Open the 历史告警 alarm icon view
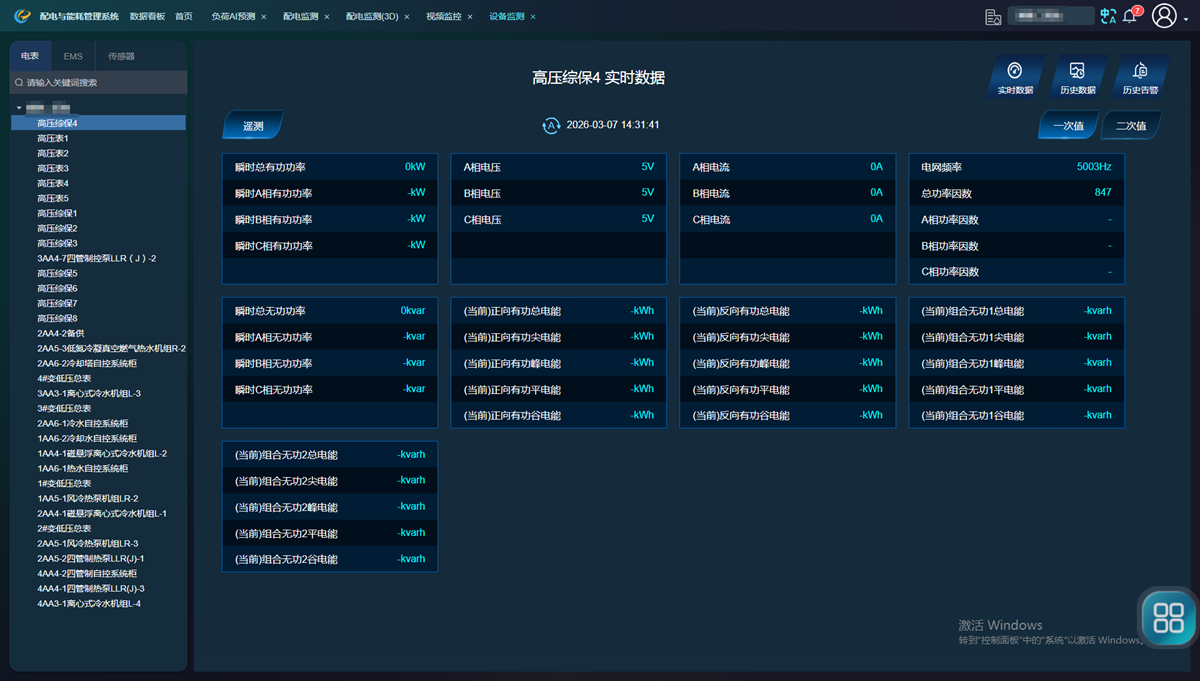This screenshot has width=1200, height=681. coord(1140,77)
